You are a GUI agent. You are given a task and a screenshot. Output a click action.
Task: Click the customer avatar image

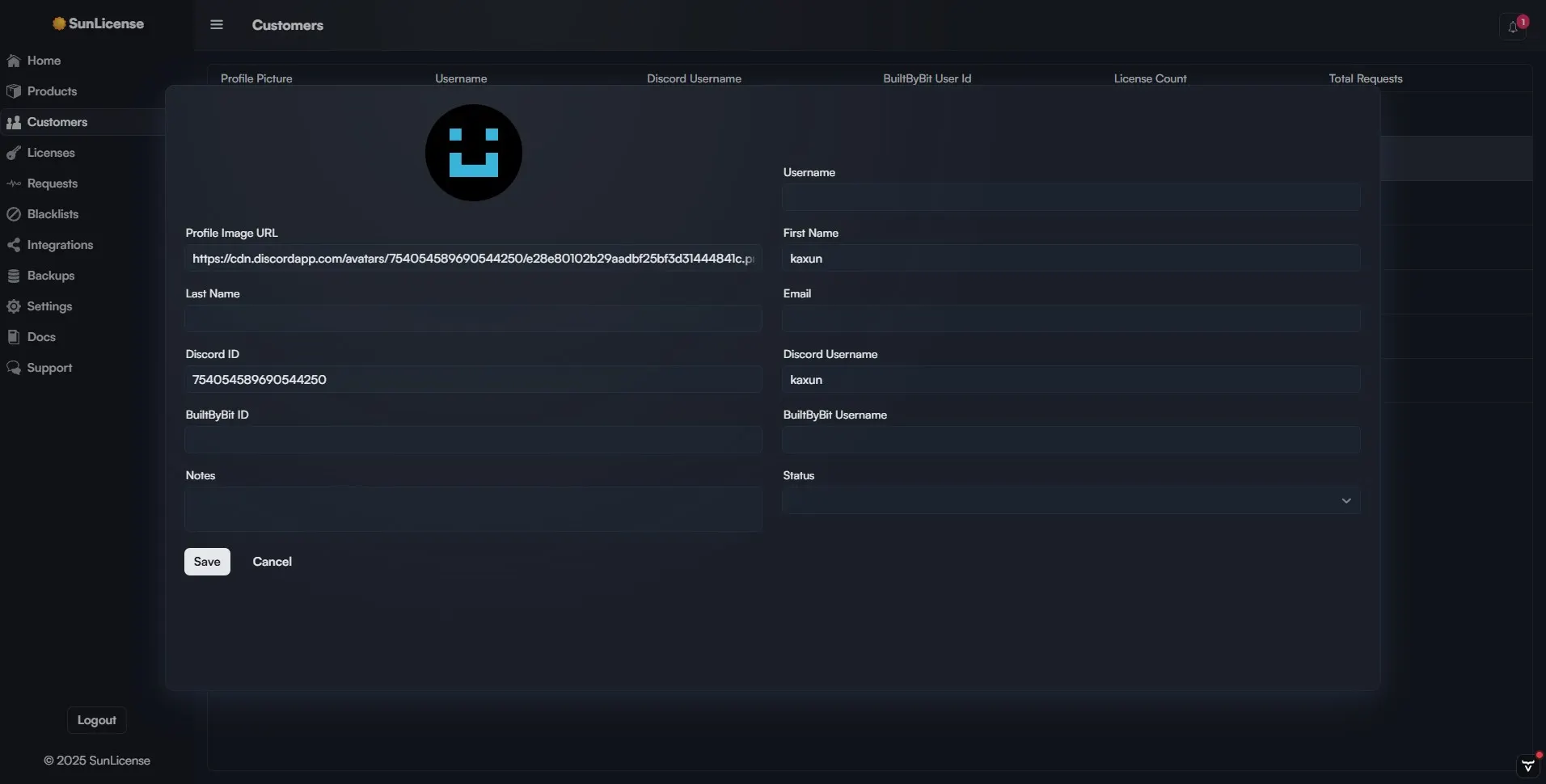tap(474, 153)
